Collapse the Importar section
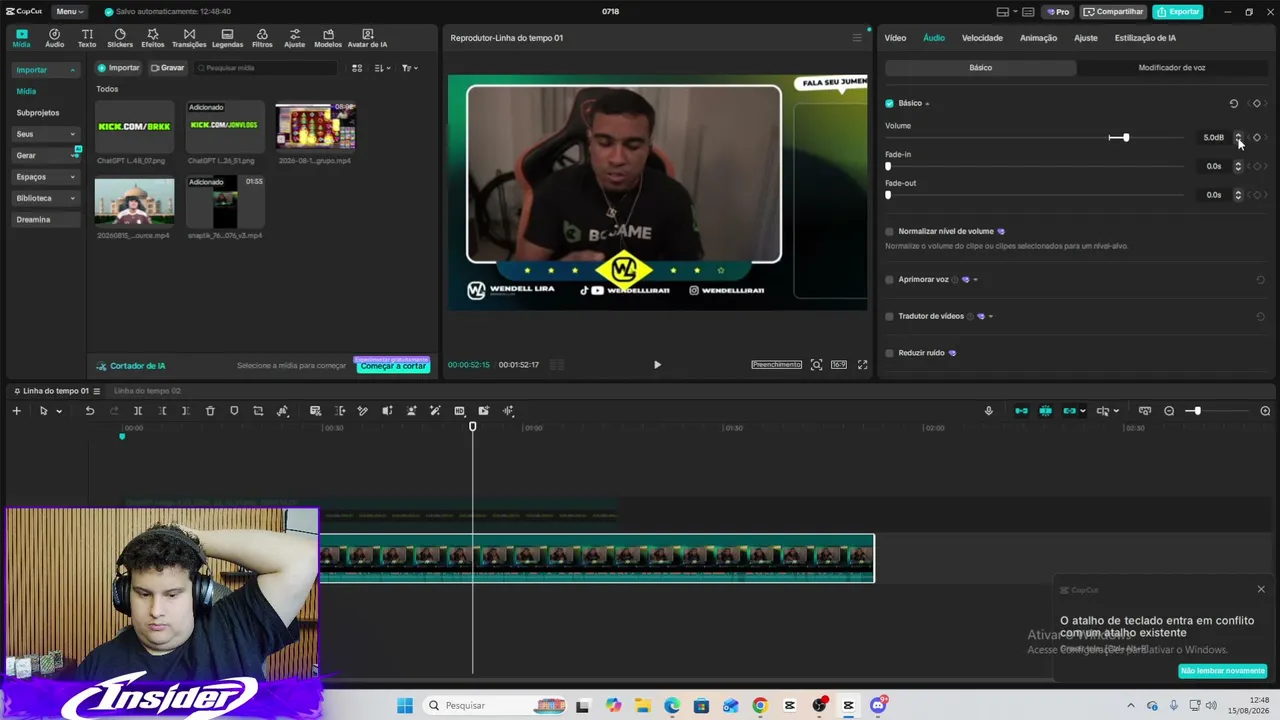The width and height of the screenshot is (1280, 720). [x=46, y=70]
